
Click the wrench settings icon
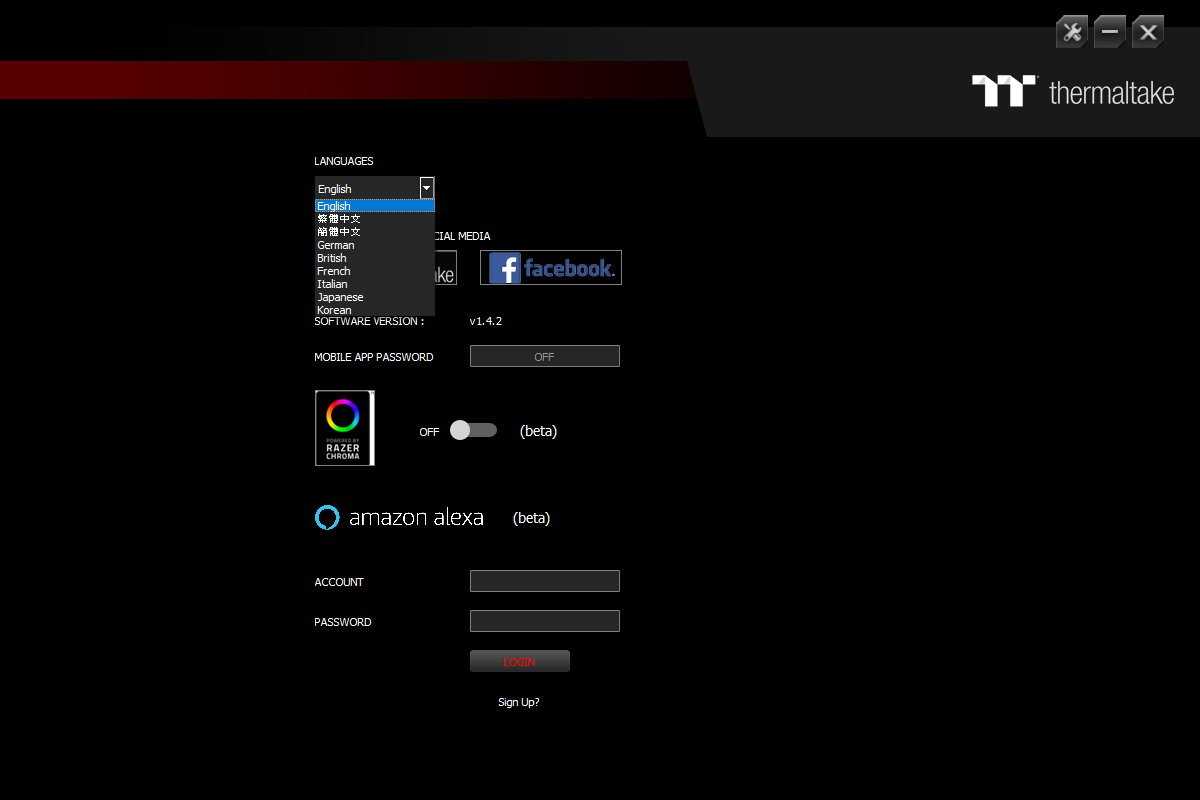[x=1072, y=32]
